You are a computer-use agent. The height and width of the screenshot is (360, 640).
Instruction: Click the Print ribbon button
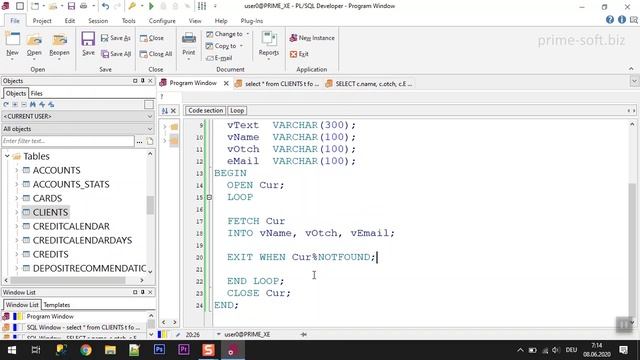pyautogui.click(x=189, y=46)
